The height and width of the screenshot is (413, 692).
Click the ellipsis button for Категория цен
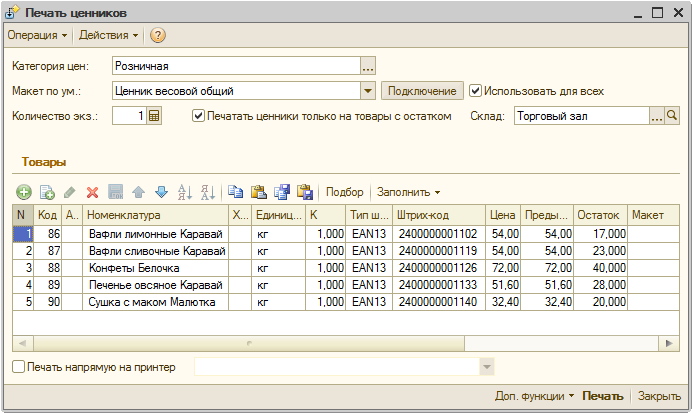tap(368, 66)
